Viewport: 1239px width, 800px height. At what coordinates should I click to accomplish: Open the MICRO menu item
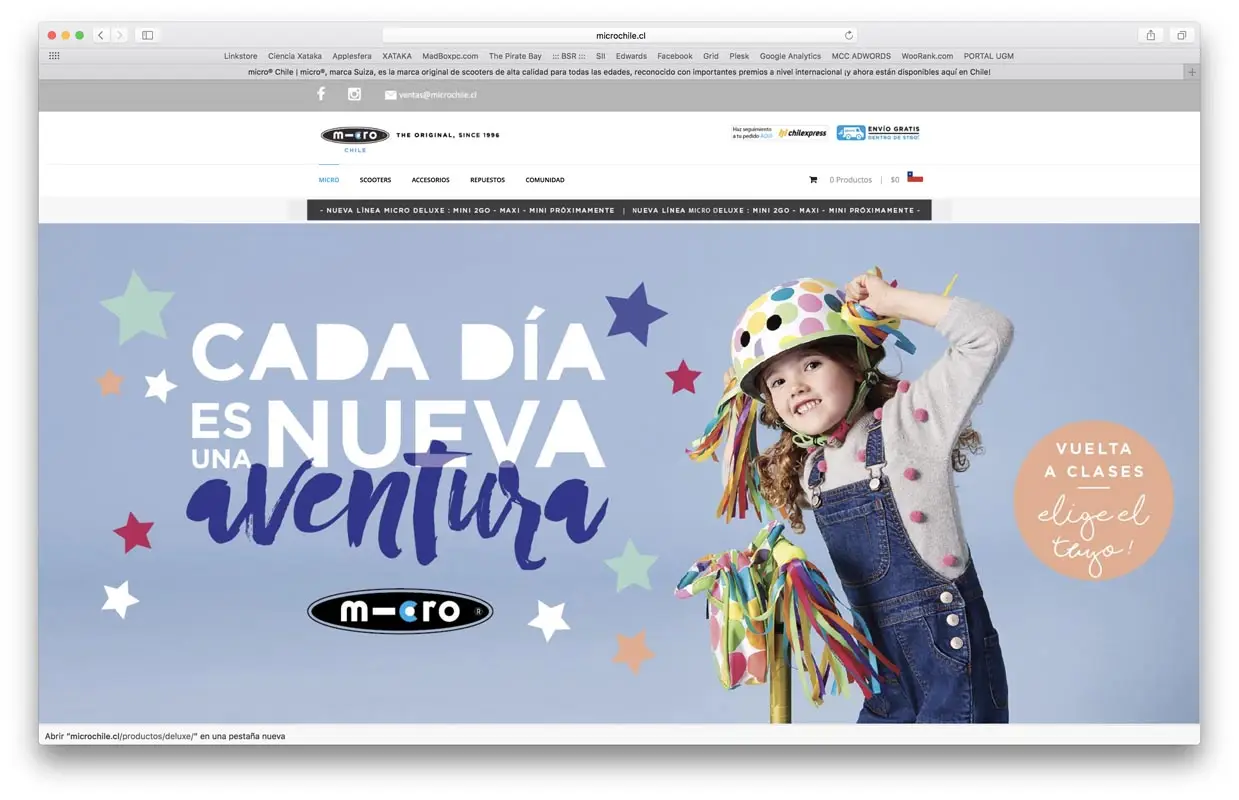329,180
